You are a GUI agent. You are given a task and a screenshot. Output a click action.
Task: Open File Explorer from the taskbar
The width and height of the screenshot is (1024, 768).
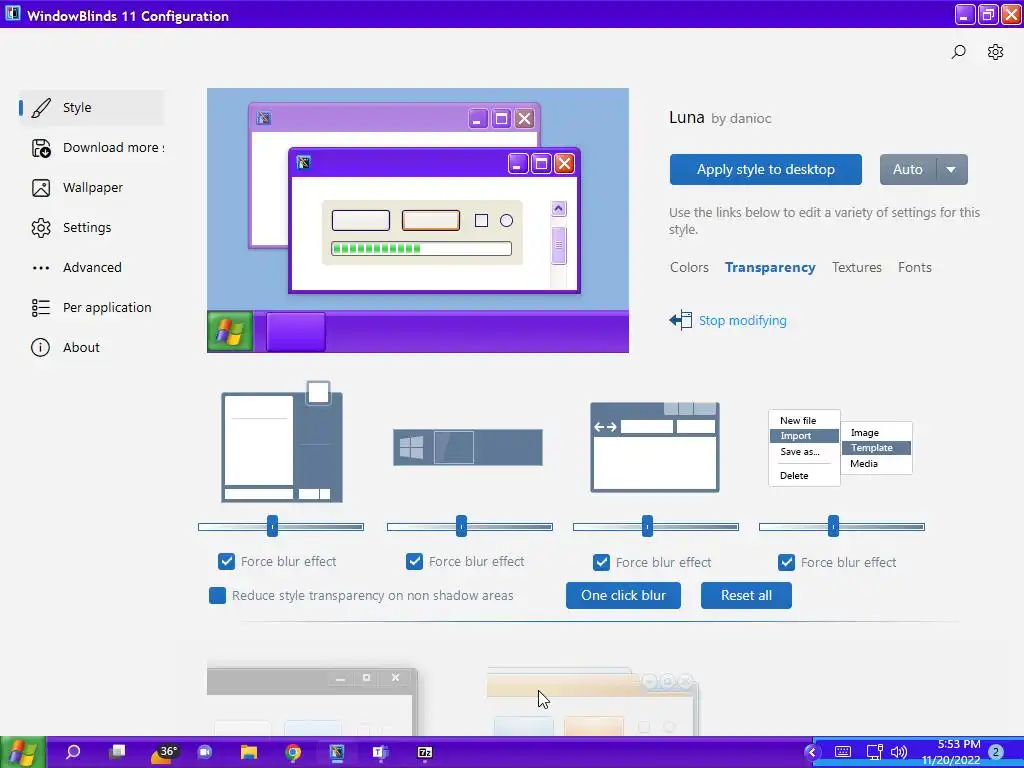(x=249, y=752)
